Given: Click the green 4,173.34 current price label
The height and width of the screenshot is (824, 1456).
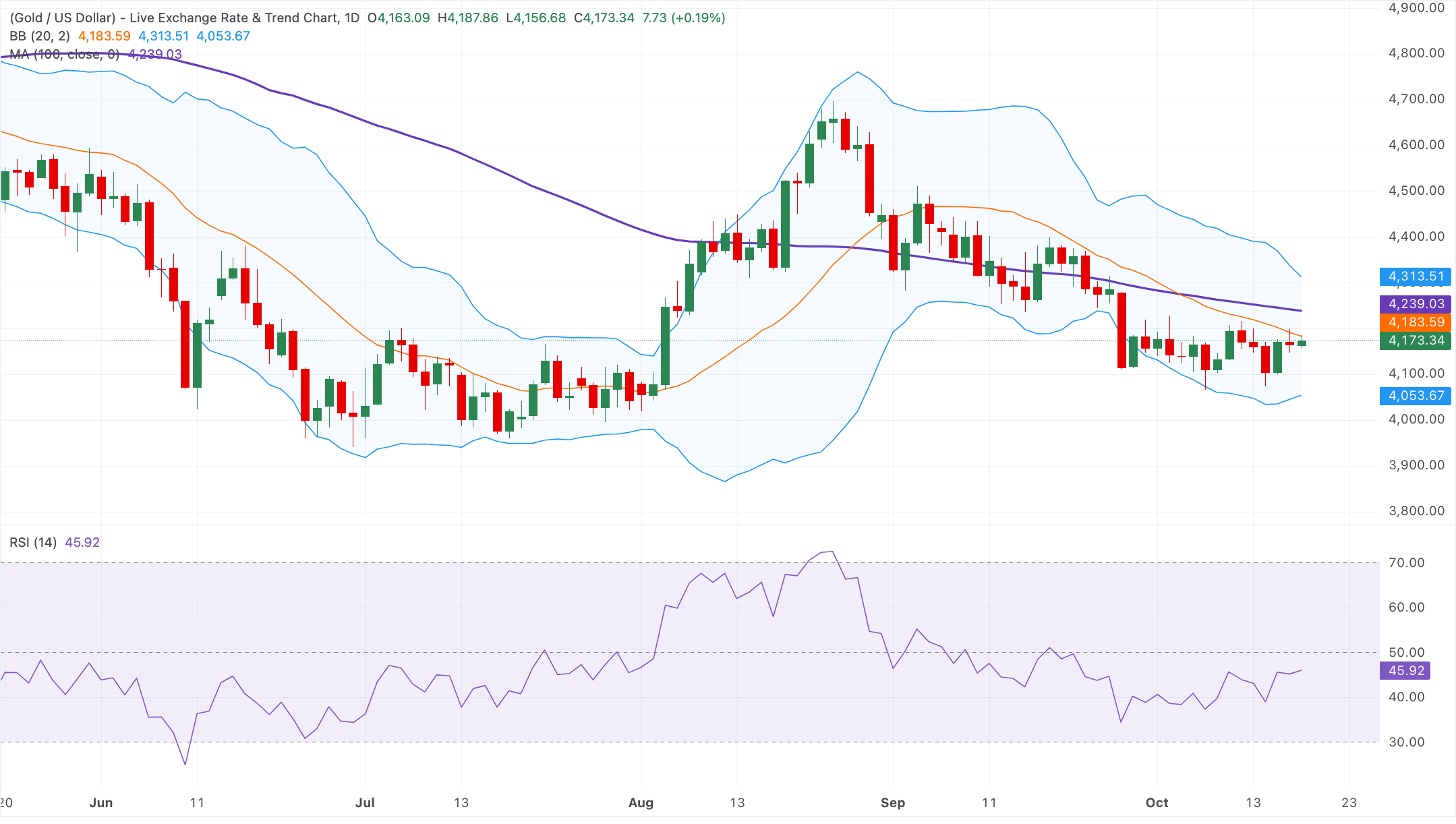Looking at the screenshot, I should click(x=1416, y=341).
